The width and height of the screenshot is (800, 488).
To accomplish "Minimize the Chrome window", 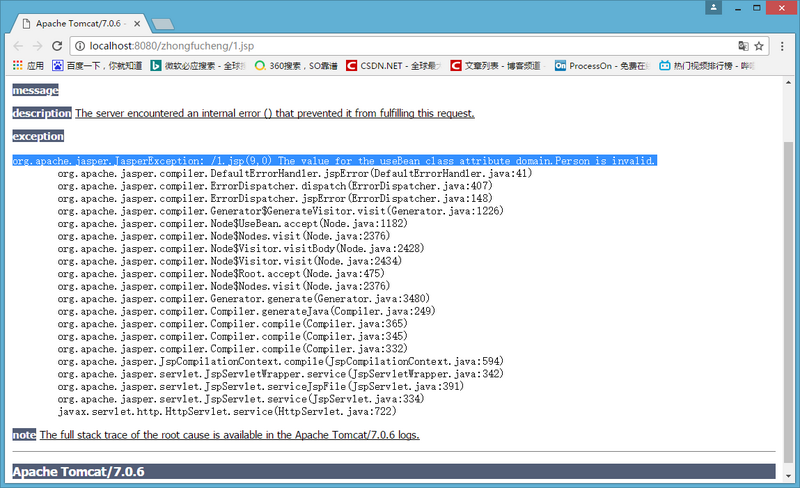I will click(x=737, y=8).
